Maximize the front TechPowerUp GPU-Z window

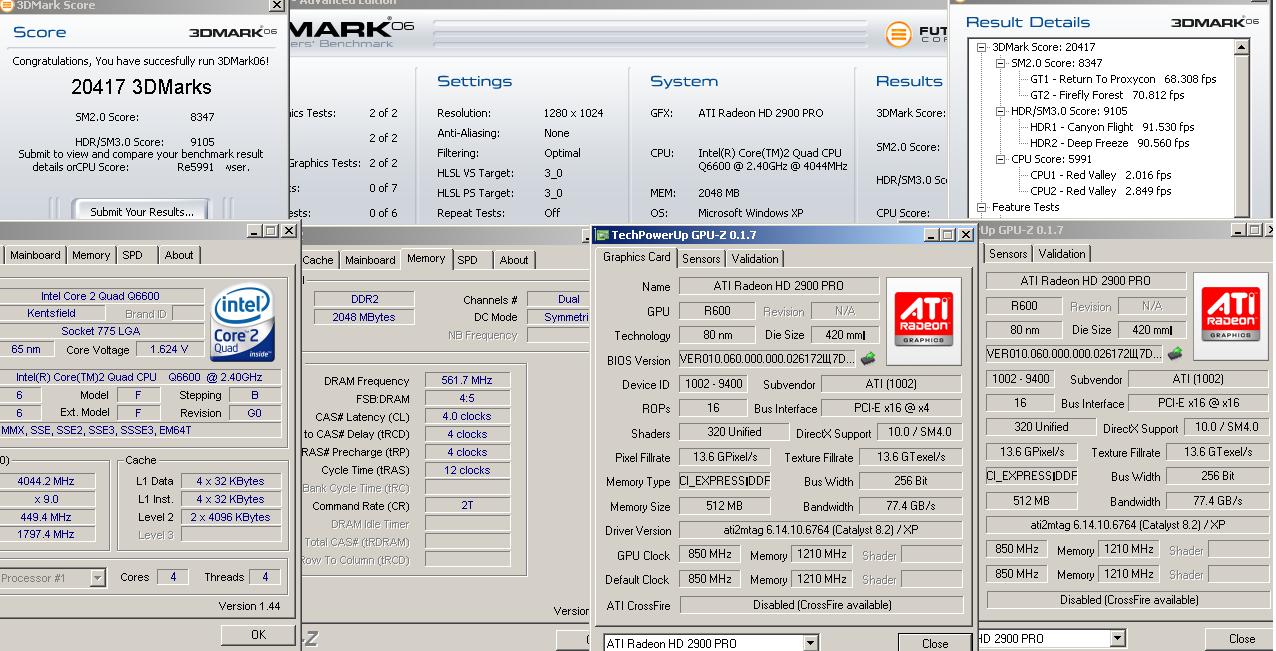(x=948, y=235)
